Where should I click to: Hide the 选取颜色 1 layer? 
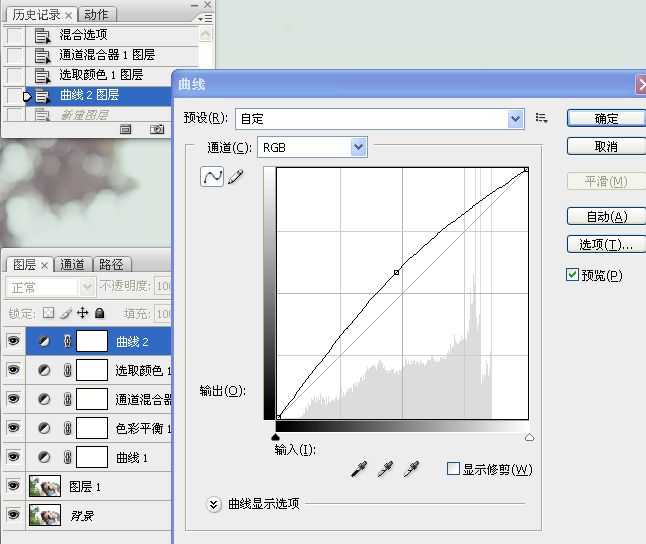13,370
